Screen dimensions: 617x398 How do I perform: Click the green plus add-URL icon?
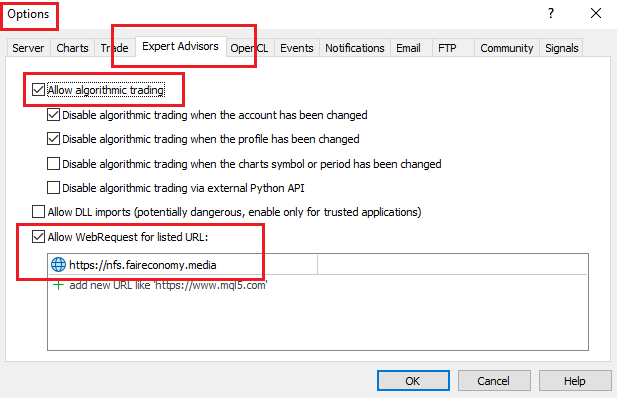(x=58, y=285)
